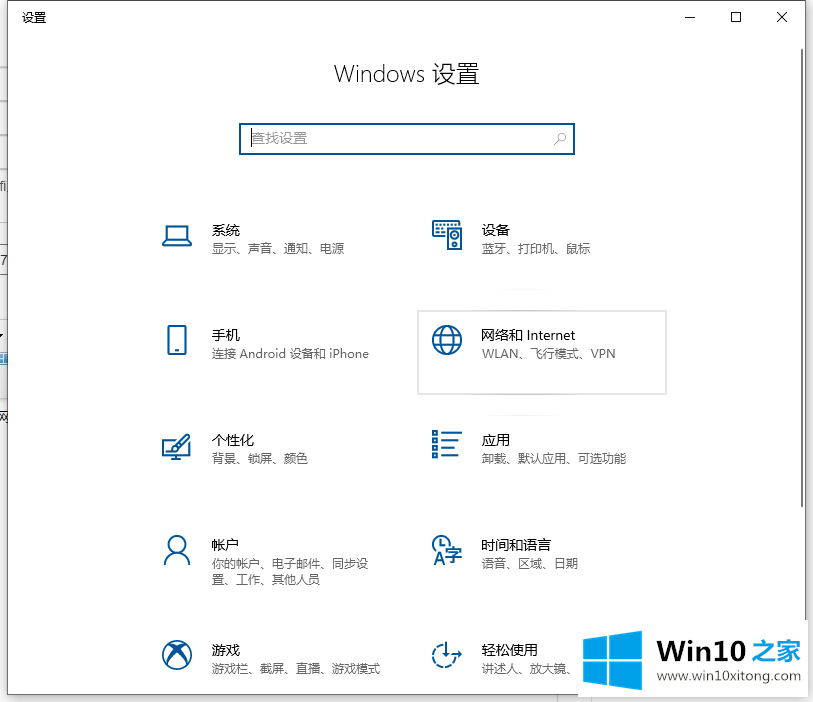The width and height of the screenshot is (813, 702).
Task: Open the 轻松使用 settings title
Action: 509,650
